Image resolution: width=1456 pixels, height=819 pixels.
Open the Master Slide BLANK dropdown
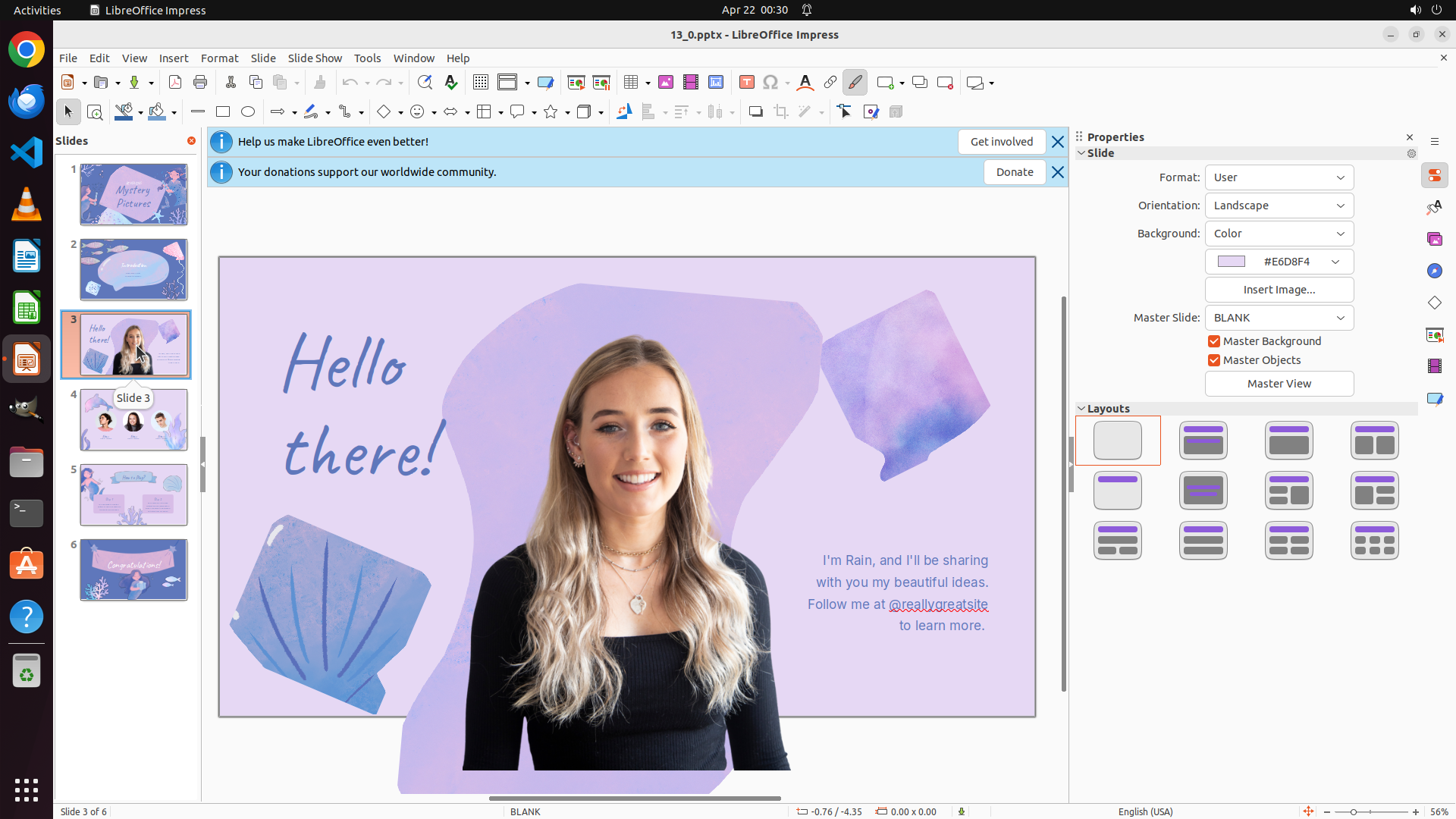pyautogui.click(x=1279, y=318)
